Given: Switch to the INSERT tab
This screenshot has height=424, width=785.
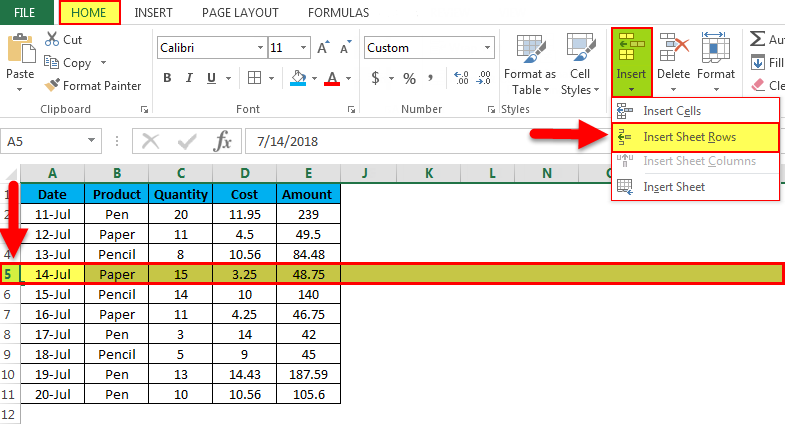Looking at the screenshot, I should pyautogui.click(x=153, y=13).
